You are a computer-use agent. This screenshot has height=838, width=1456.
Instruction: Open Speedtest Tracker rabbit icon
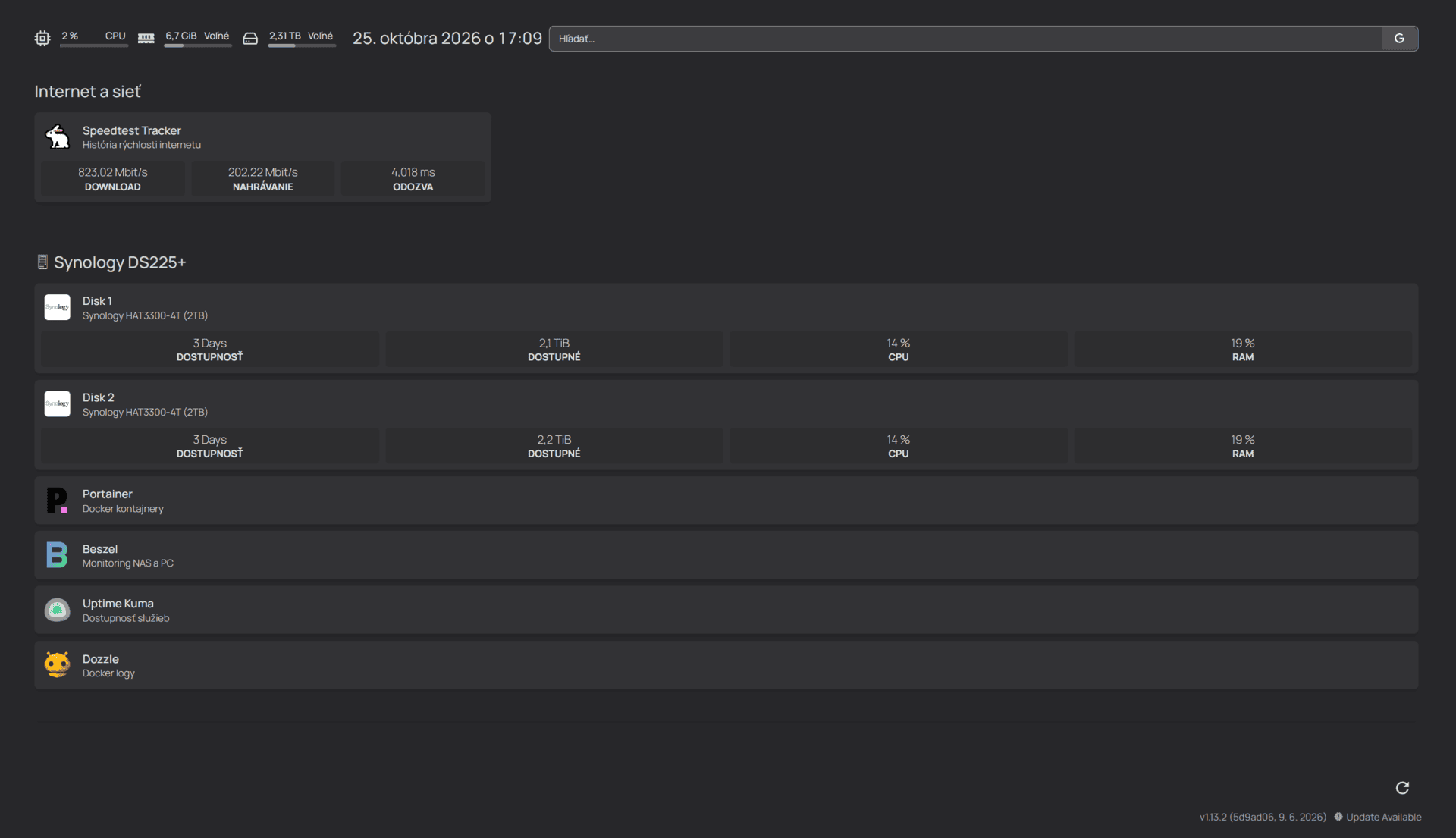[58, 137]
